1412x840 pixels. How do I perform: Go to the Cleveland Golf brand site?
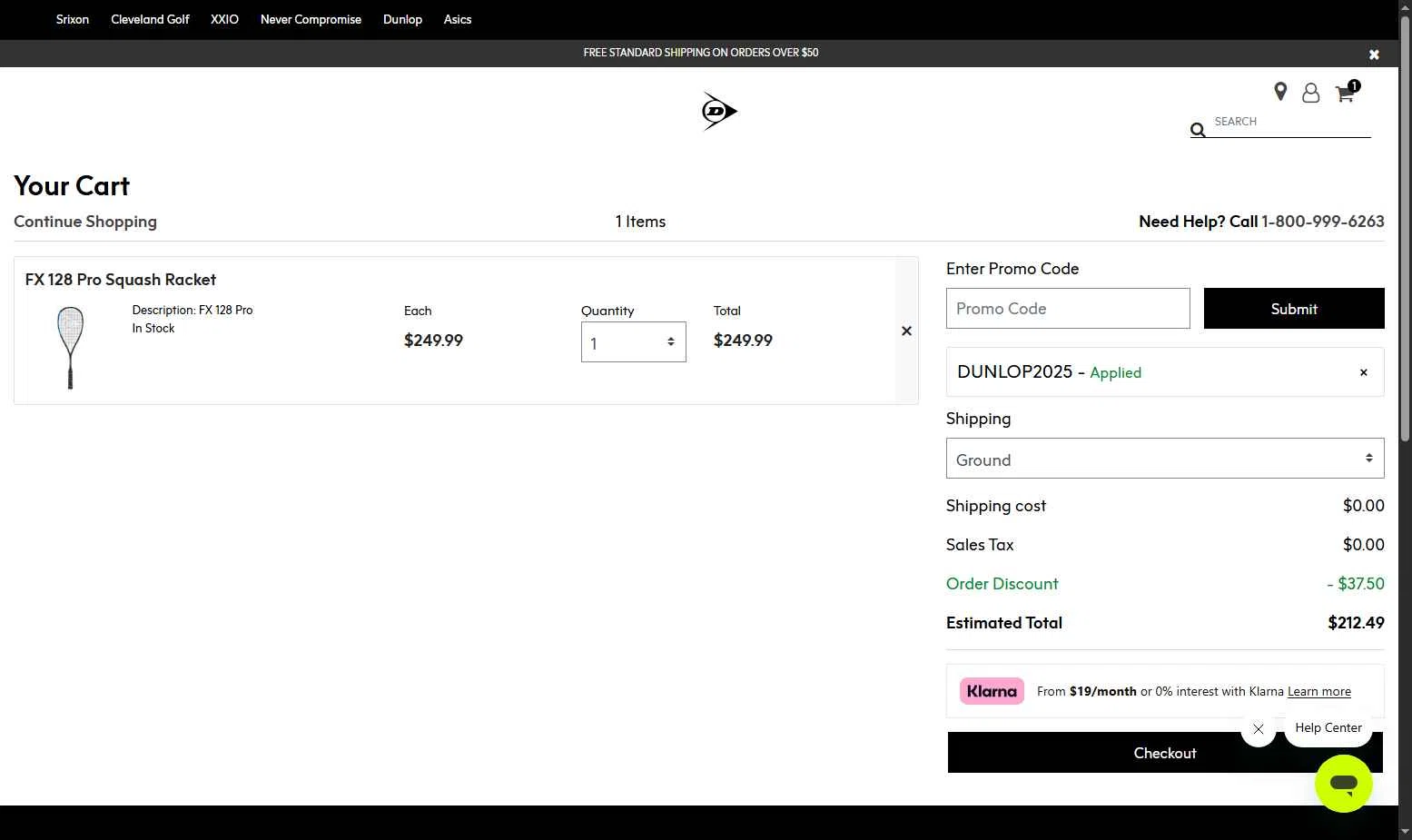(x=150, y=19)
